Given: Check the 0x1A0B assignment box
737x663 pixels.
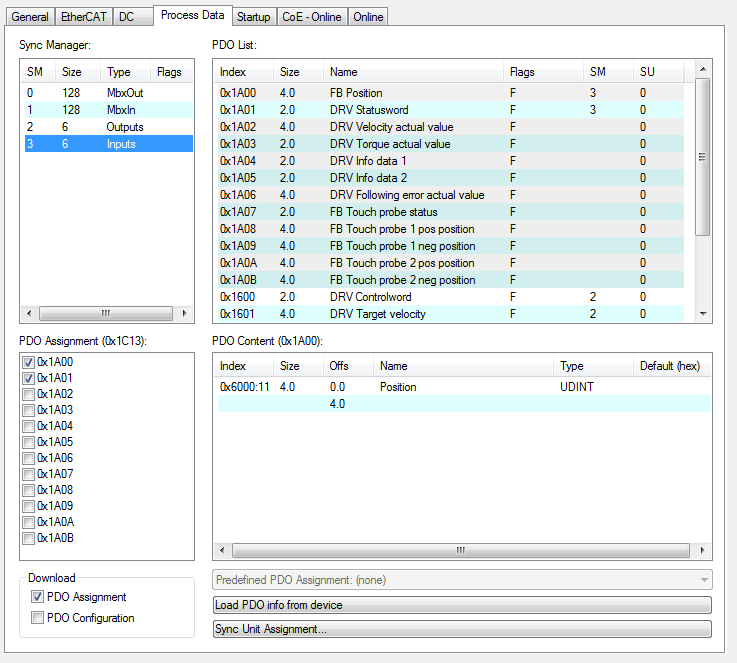Looking at the screenshot, I should (x=29, y=538).
